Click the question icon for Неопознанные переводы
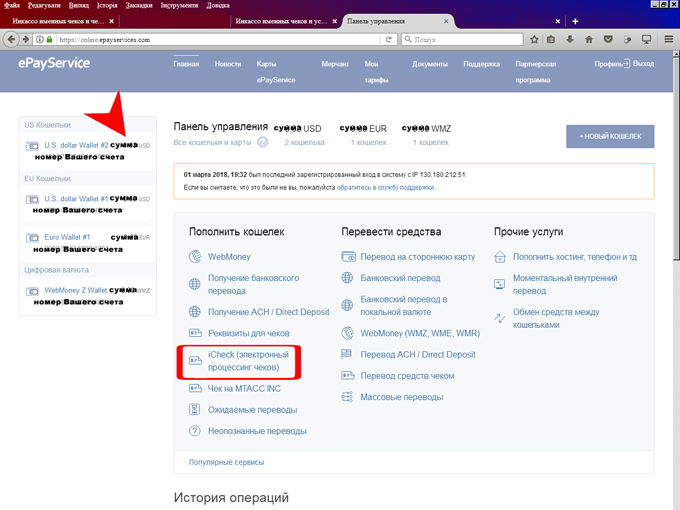This screenshot has height=510, width=680. [195, 431]
